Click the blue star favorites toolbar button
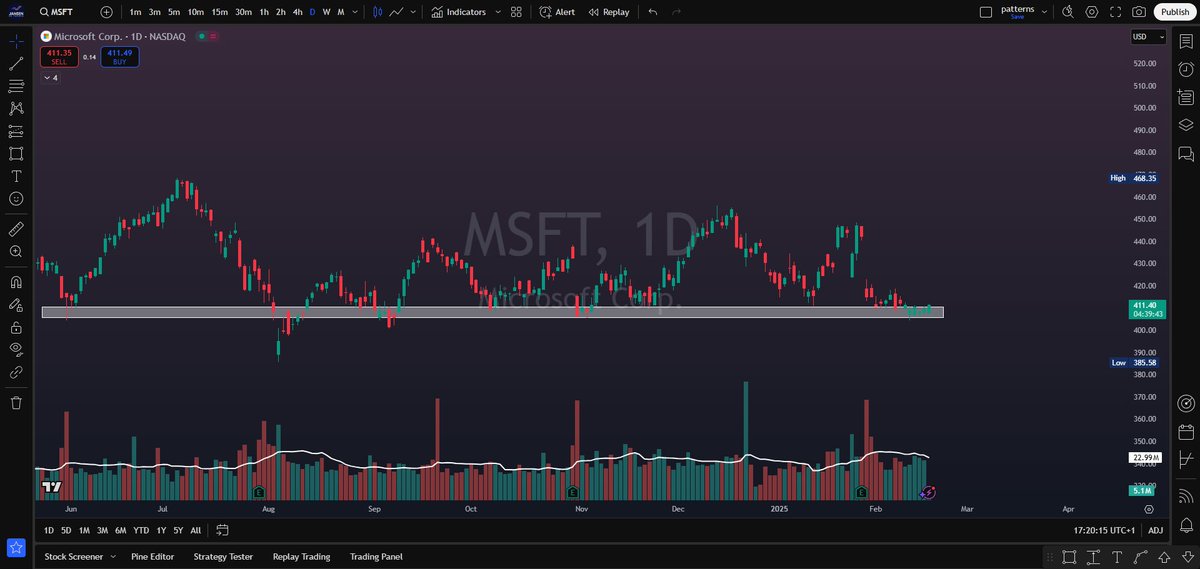Viewport: 1200px width, 569px height. coord(16,547)
